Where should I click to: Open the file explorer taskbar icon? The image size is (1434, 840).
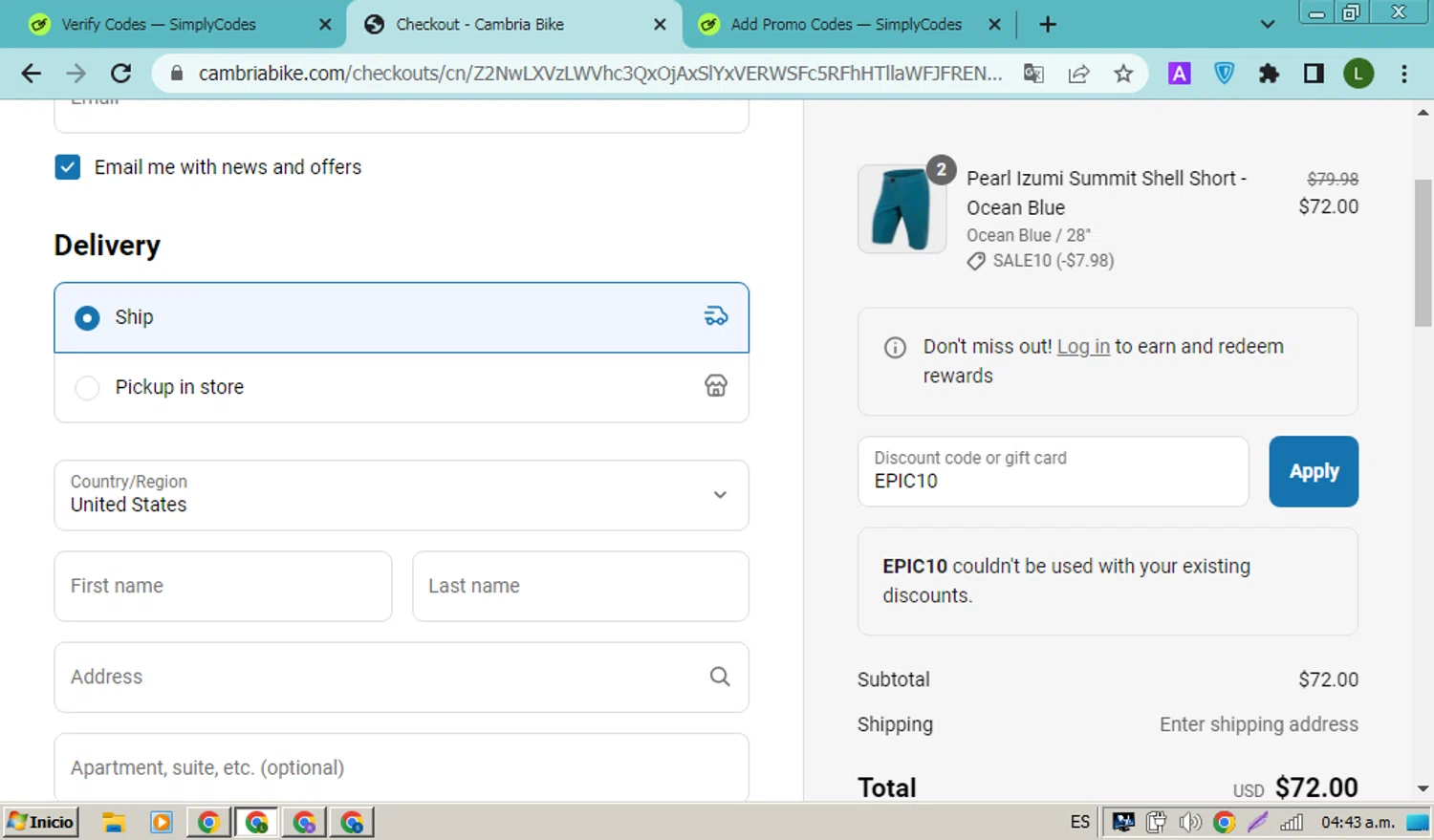(114, 822)
